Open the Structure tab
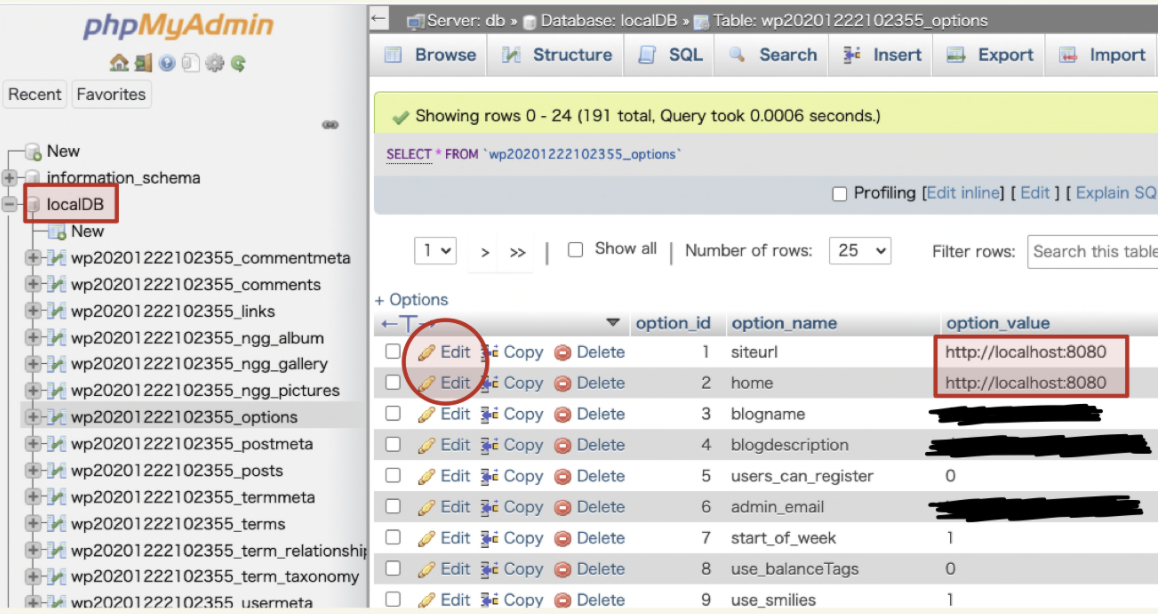The image size is (1158, 614). [557, 55]
